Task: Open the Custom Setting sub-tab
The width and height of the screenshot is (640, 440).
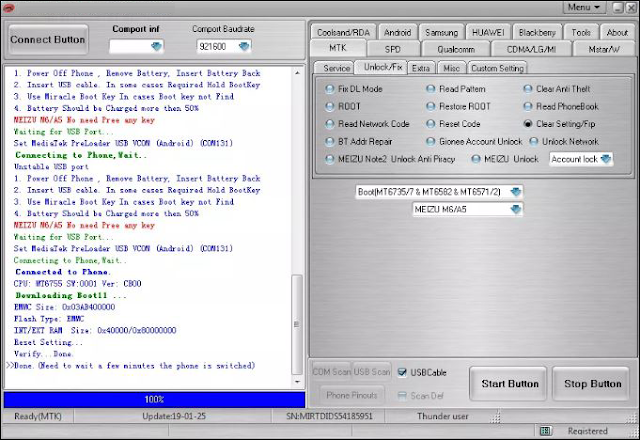Action: [x=497, y=68]
